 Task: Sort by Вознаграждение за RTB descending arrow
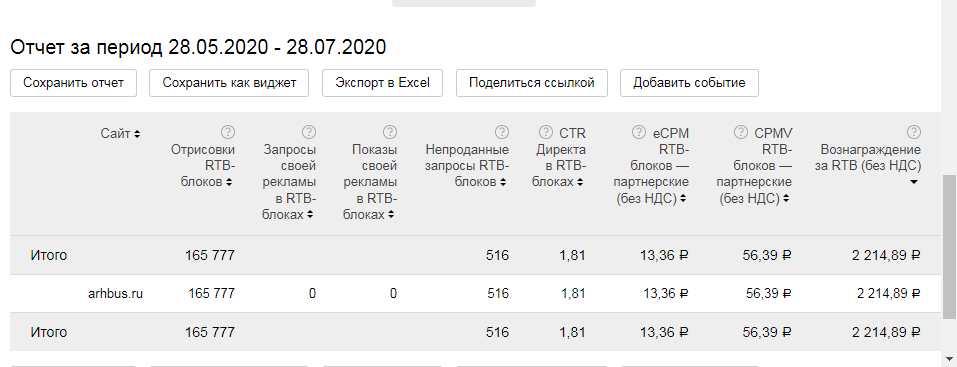coord(914,182)
